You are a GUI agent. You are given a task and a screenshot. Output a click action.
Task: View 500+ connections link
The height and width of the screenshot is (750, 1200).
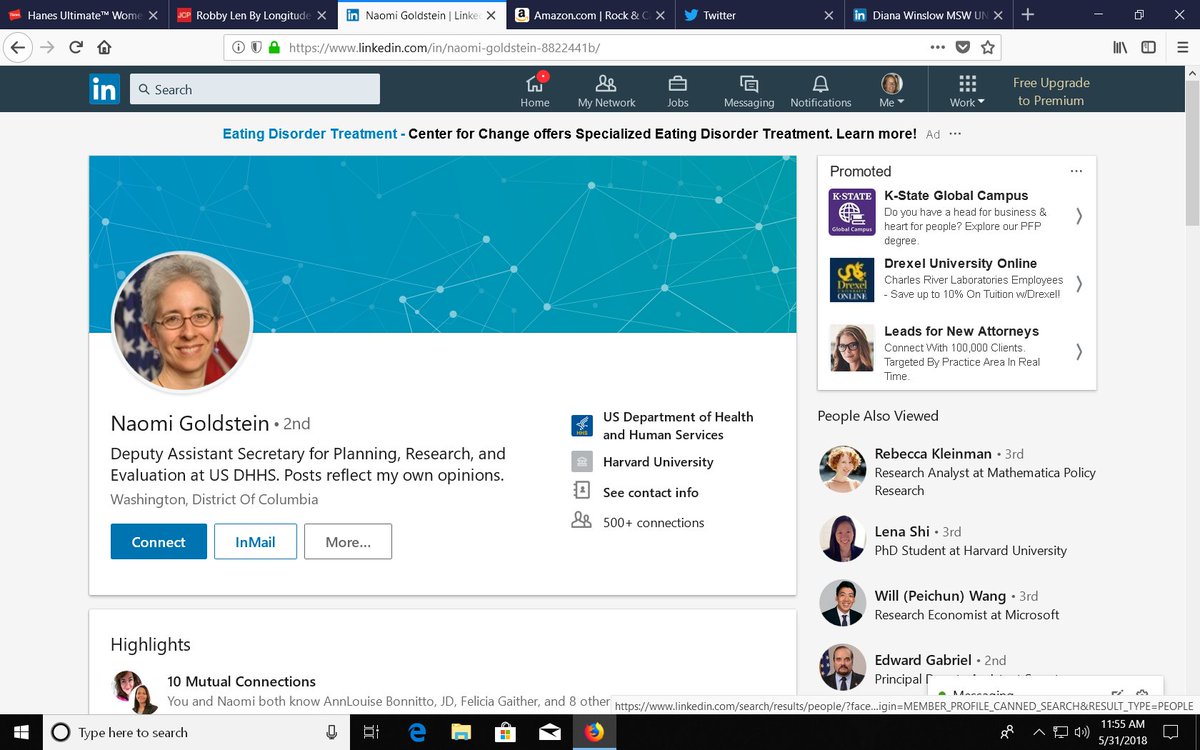[653, 522]
